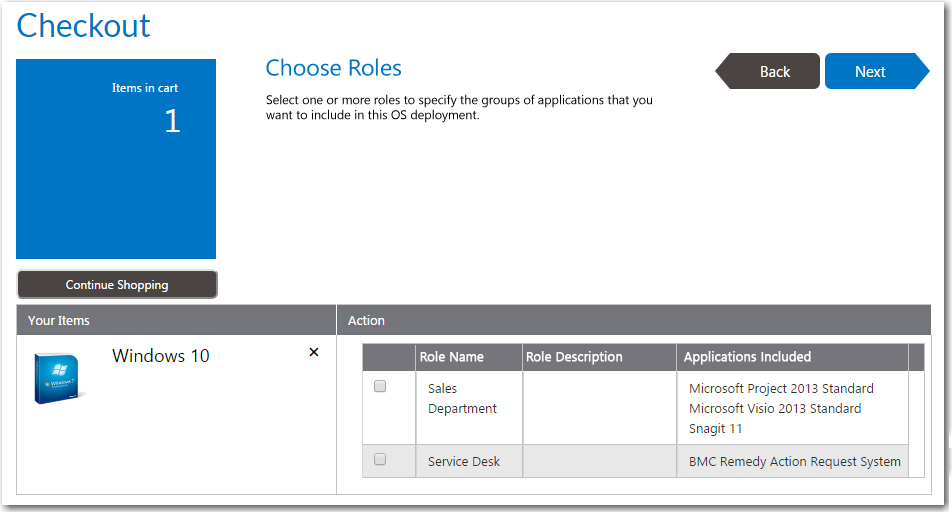This screenshot has width=952, height=512.
Task: Select the Applications Included column header
Action: pyautogui.click(x=747, y=357)
